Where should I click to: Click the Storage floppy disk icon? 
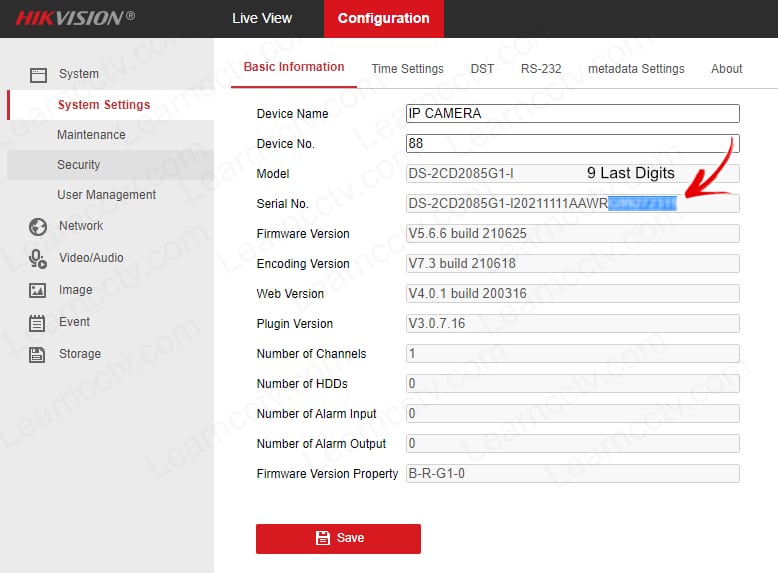pos(38,354)
